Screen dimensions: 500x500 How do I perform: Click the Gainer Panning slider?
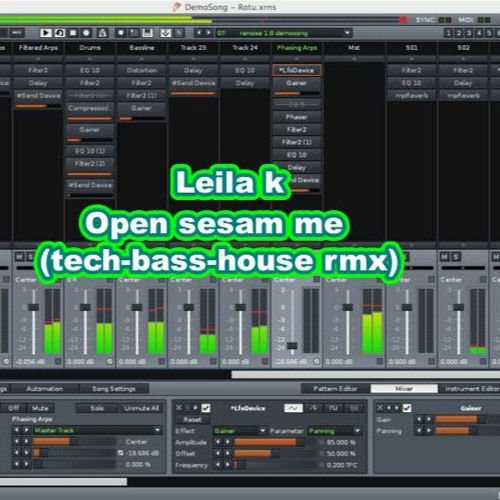(468, 431)
